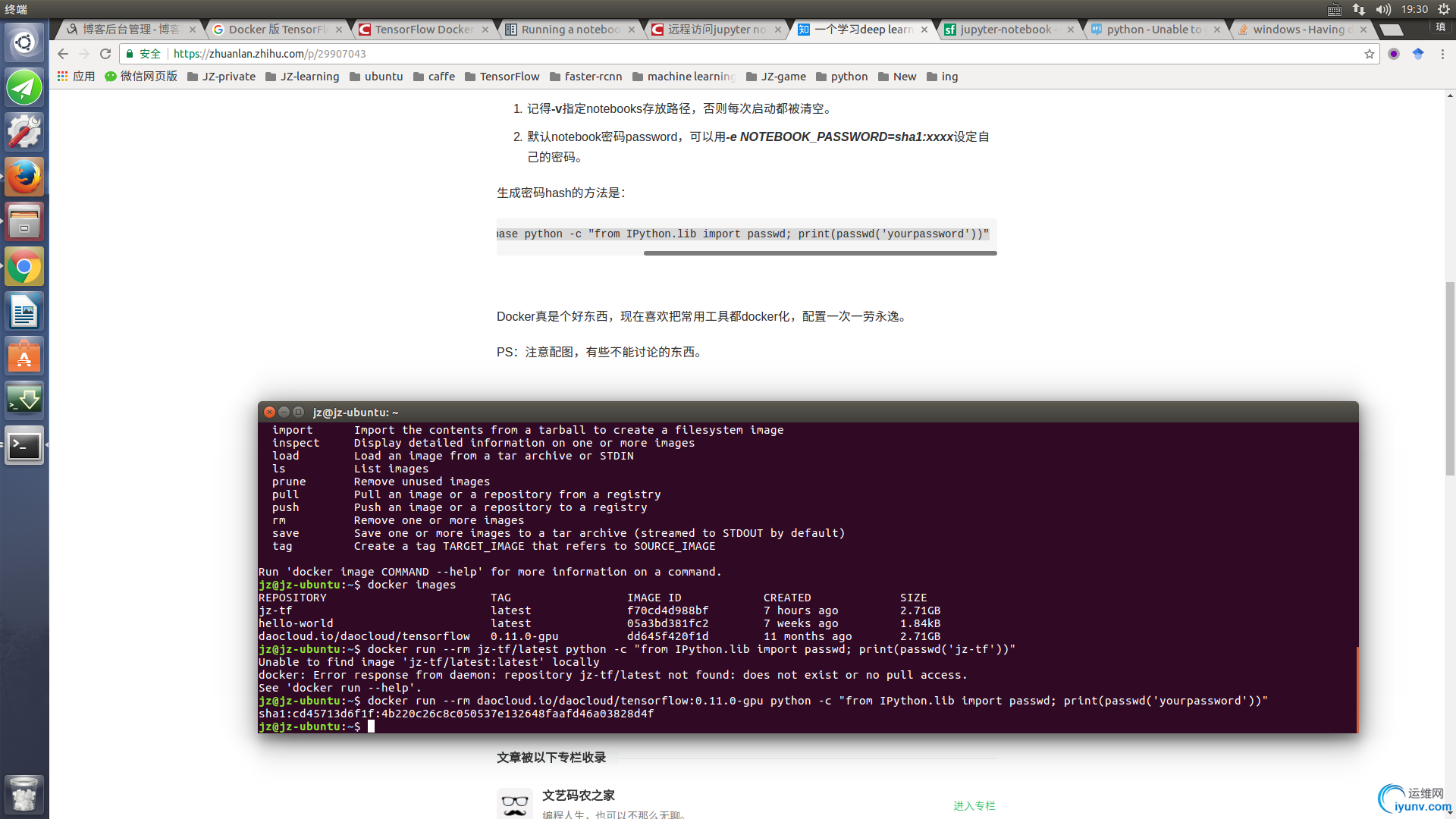
Task: Click the code block horizontal scrollbar
Action: (820, 253)
